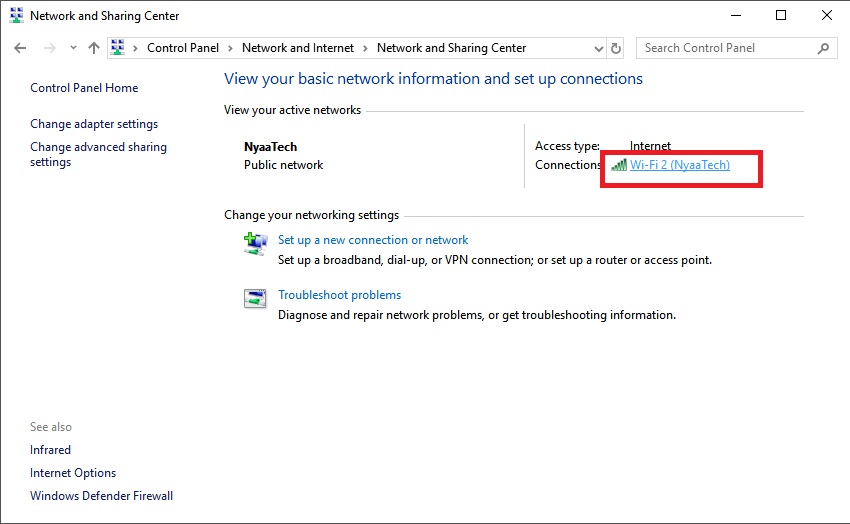The width and height of the screenshot is (850, 524).
Task: Select Network and Internet breadcrumb item
Action: tap(297, 48)
